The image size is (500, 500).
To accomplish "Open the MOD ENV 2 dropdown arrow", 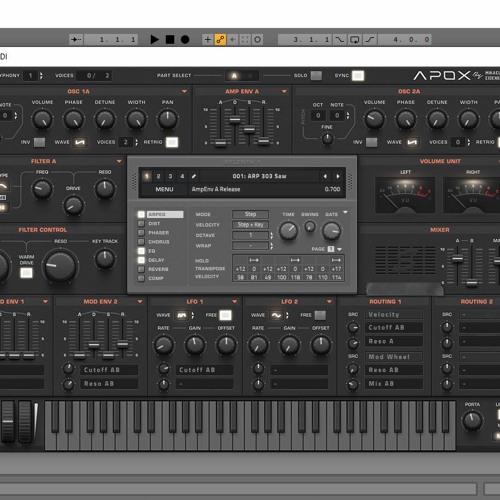I will click(140, 302).
